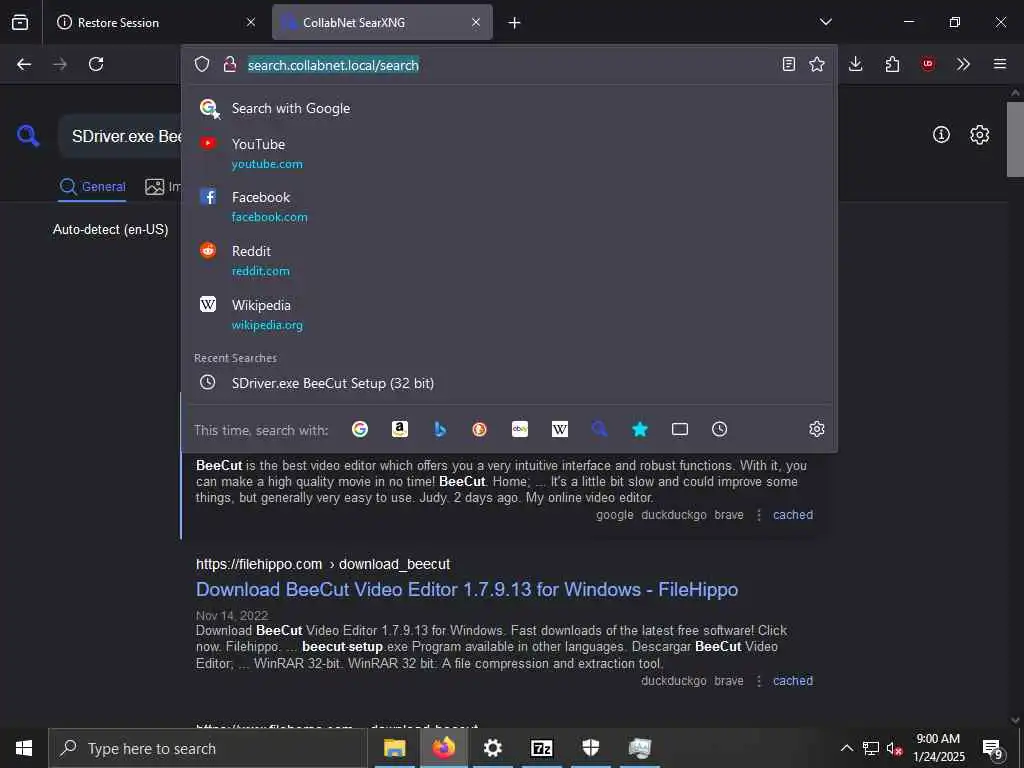Open SearXNG preferences gear icon
1024x768 pixels.
tap(979, 135)
